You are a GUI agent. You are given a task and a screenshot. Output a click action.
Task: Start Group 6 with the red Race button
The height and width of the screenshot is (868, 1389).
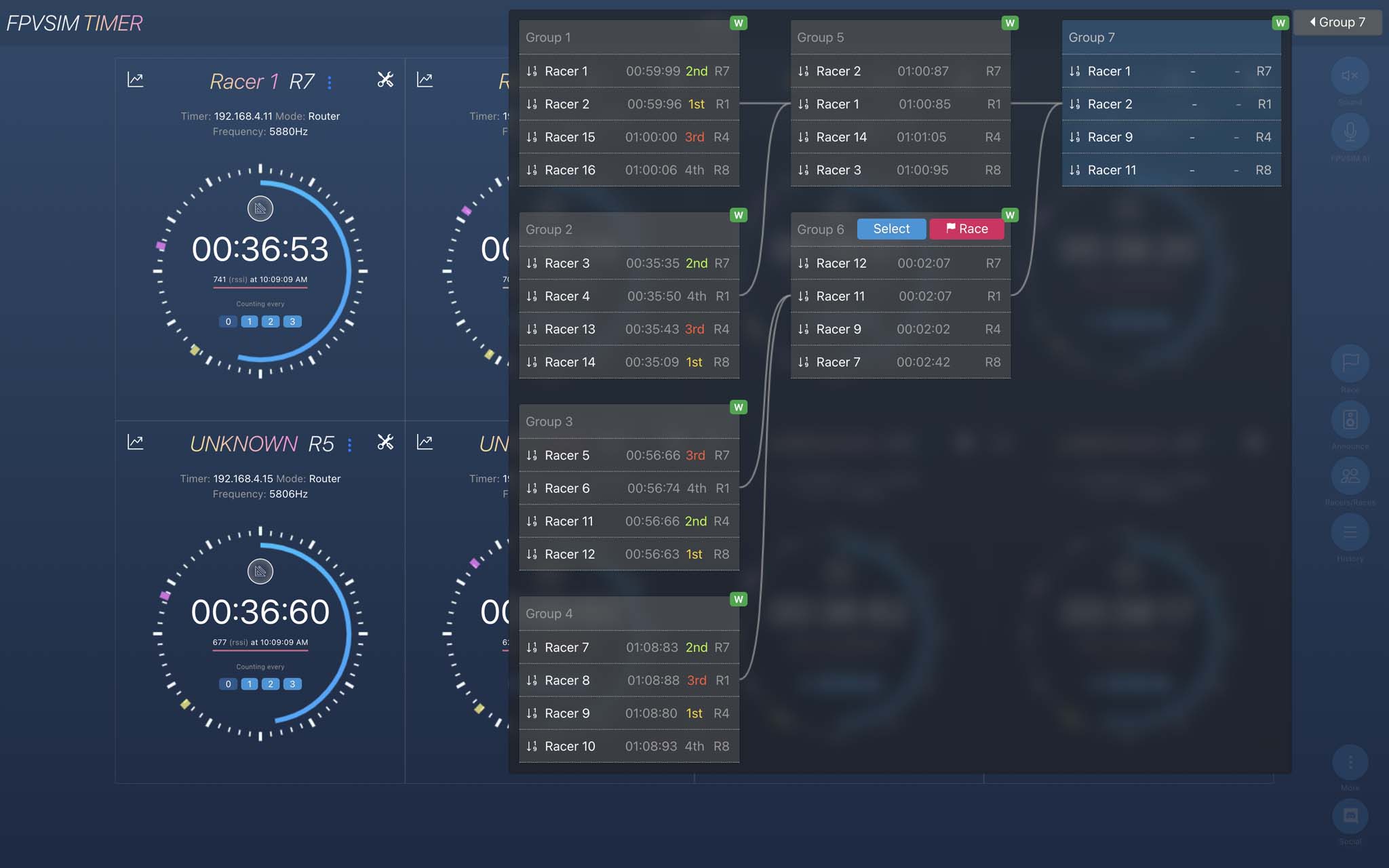(x=966, y=229)
